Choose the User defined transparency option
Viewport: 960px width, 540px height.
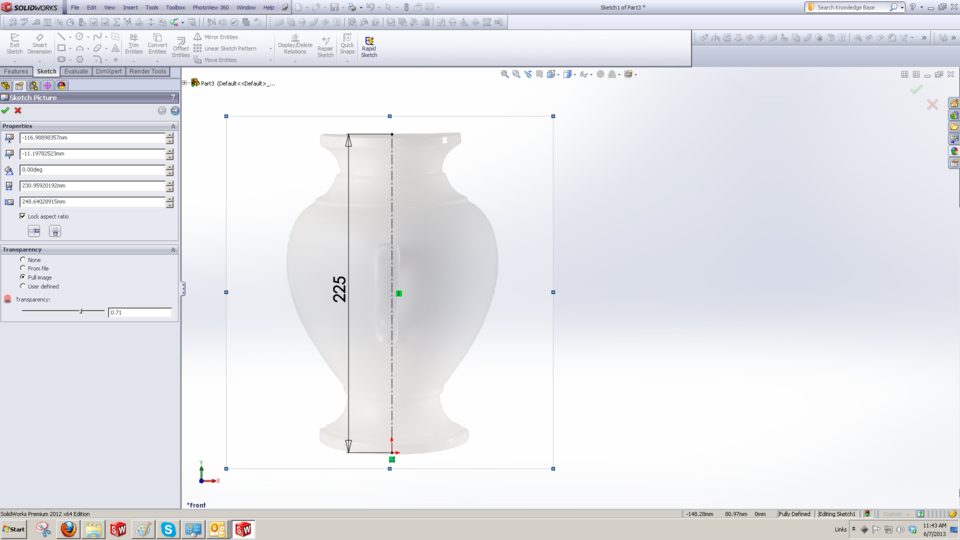coord(23,286)
